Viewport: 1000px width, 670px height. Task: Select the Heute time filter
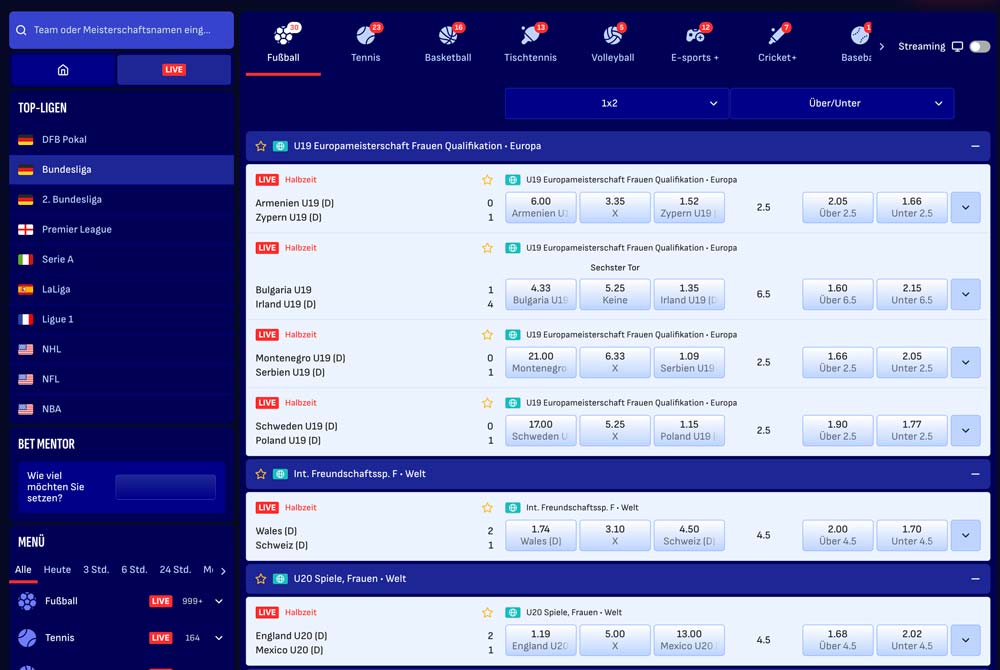56,569
